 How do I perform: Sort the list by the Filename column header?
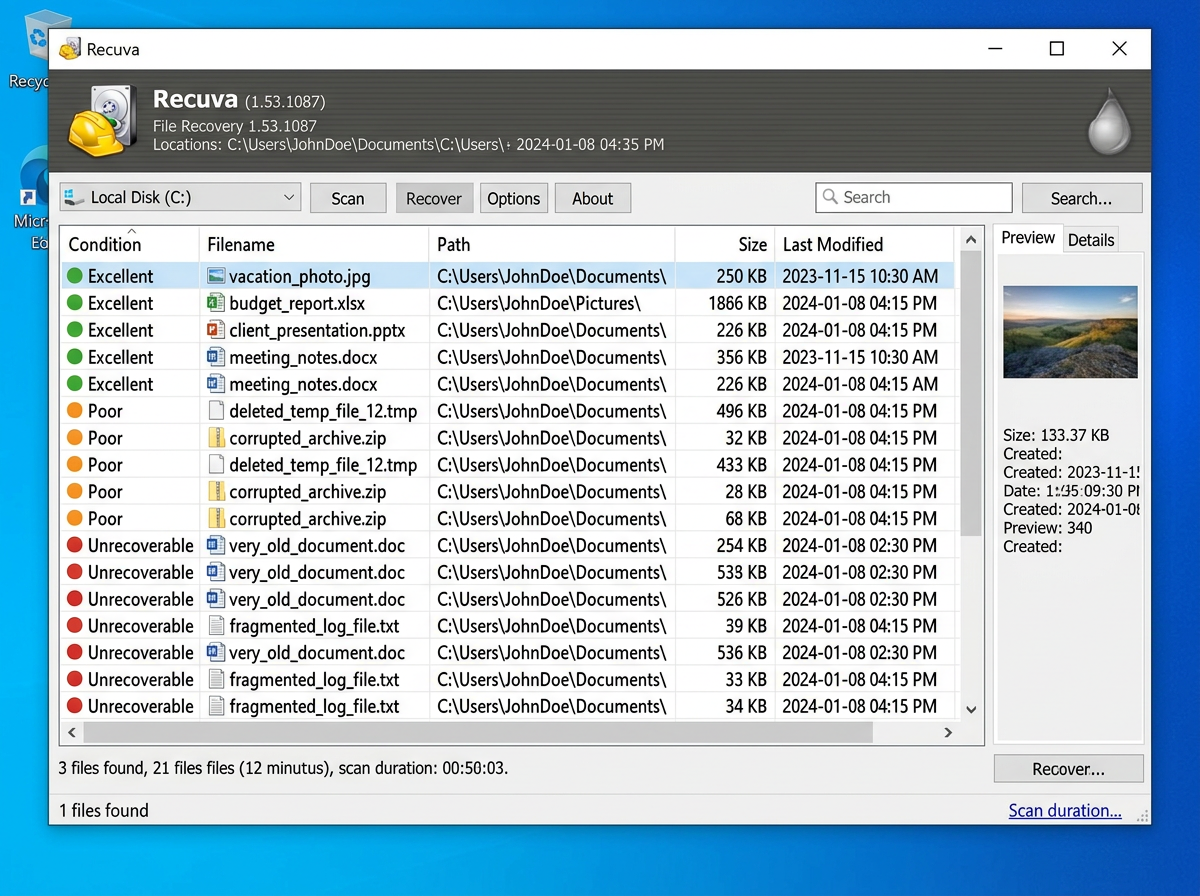pos(314,244)
